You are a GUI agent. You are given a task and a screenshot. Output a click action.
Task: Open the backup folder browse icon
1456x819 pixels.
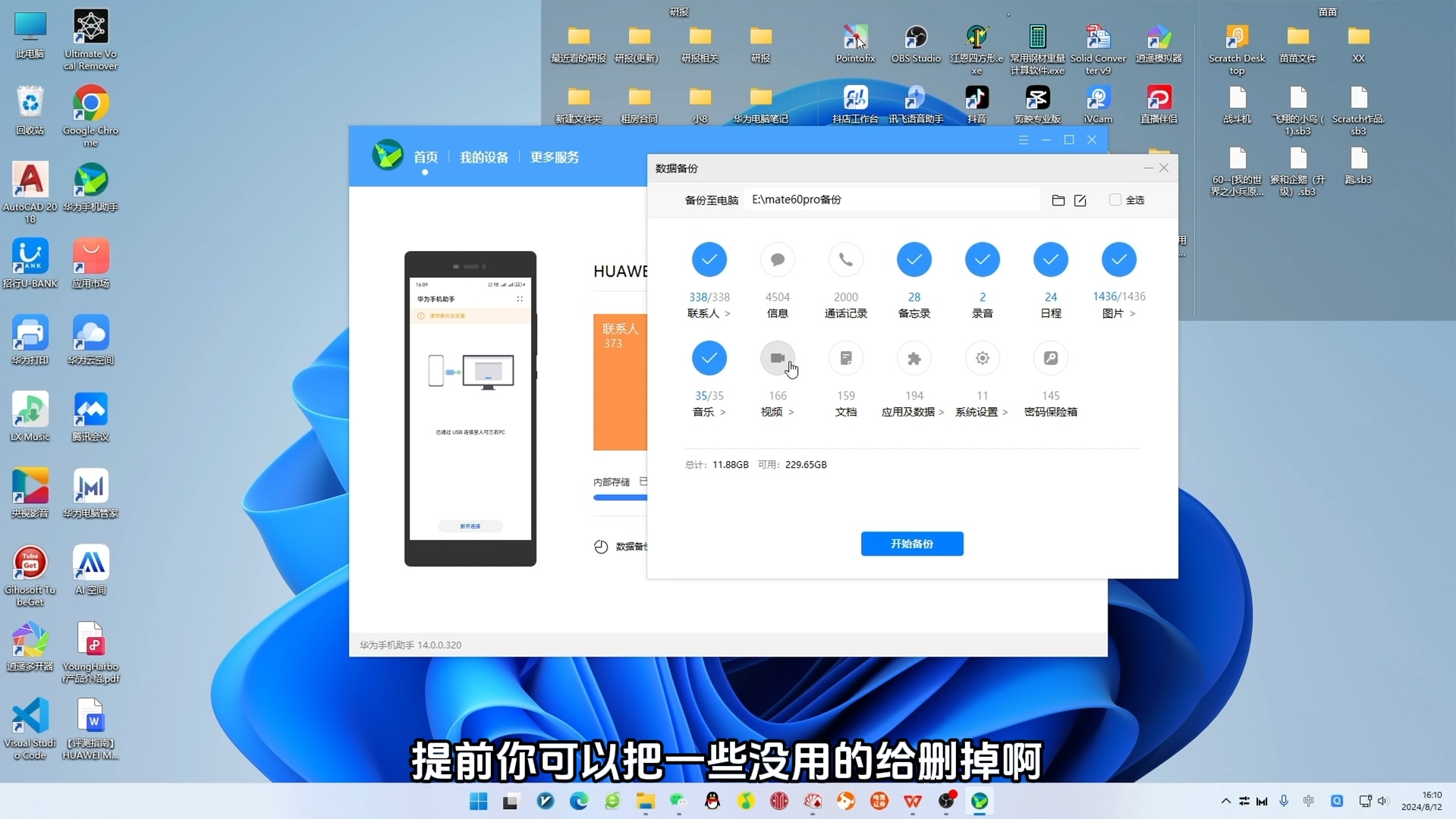tap(1058, 200)
